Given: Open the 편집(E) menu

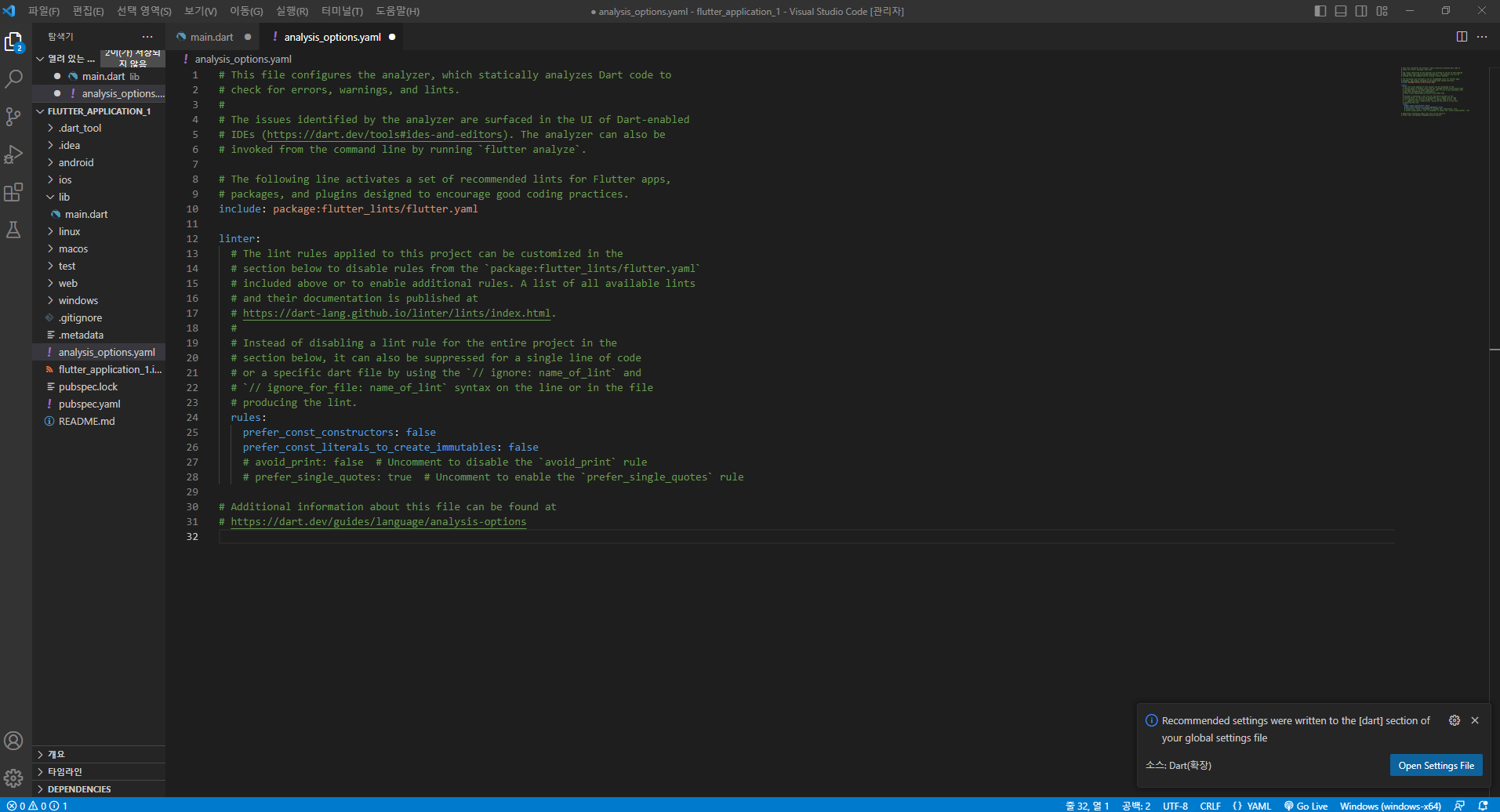Looking at the screenshot, I should tap(88, 11).
